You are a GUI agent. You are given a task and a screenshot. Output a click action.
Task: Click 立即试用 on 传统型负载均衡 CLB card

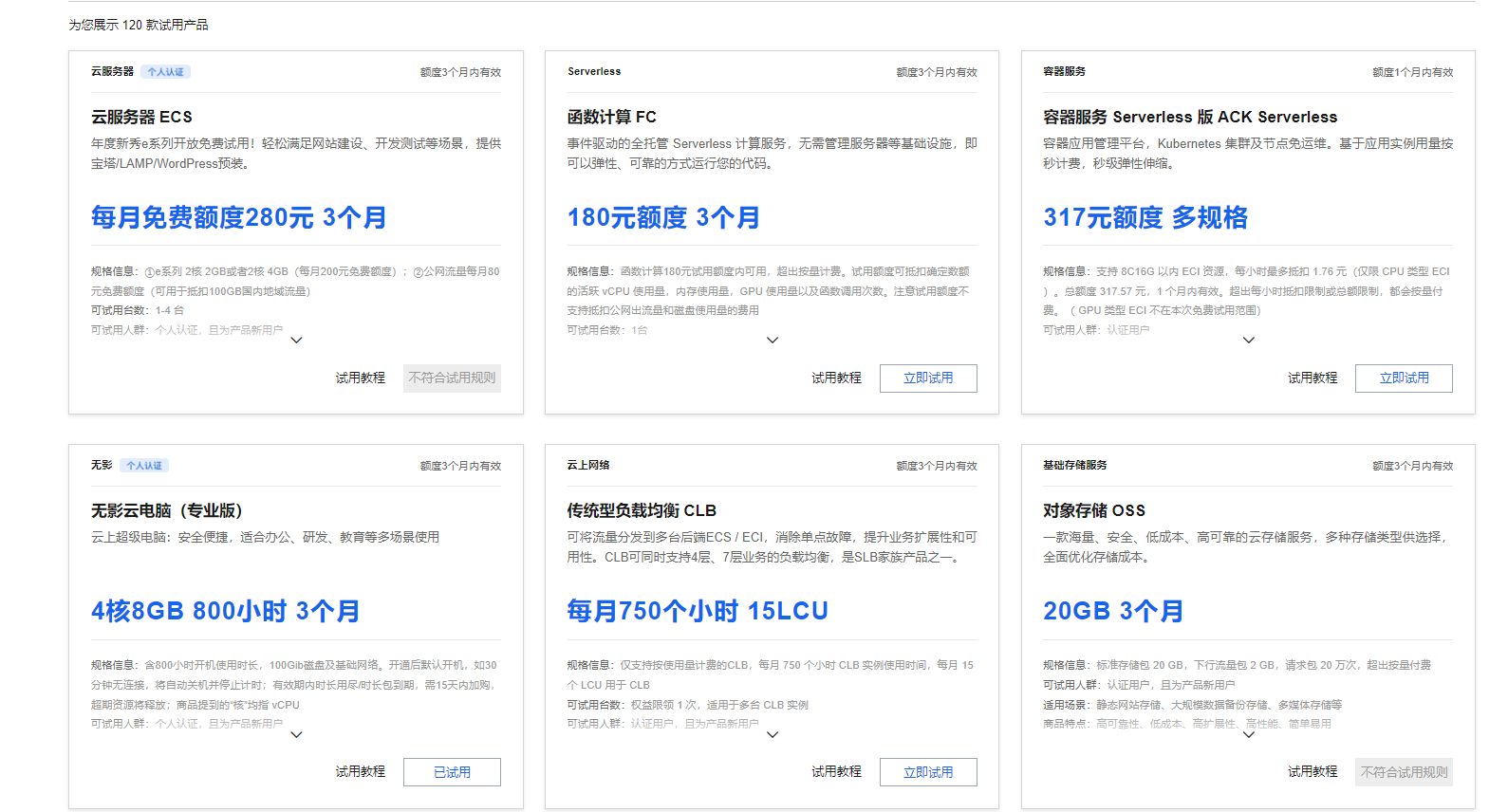tap(928, 772)
